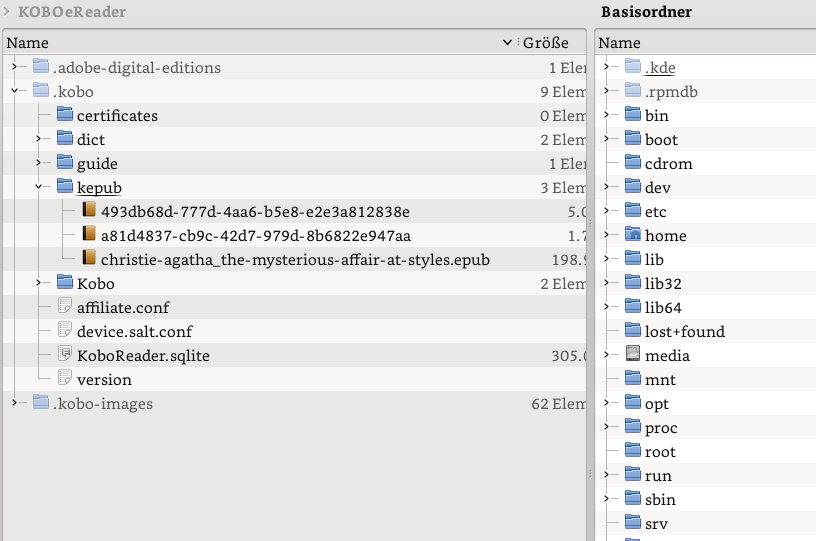Expand the .adobe-digital-editions folder
Viewport: 816px width, 541px height.
14,67
